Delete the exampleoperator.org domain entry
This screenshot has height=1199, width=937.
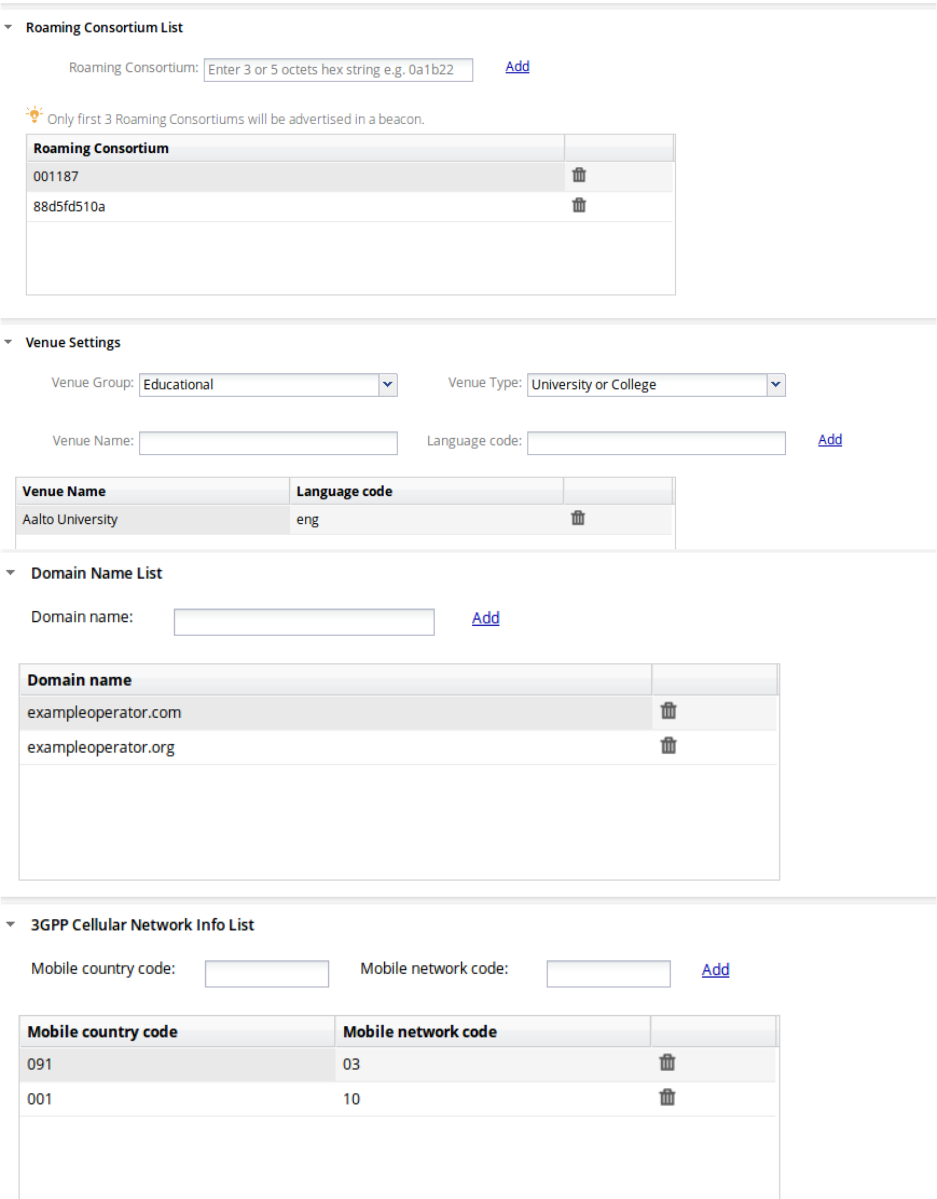pyautogui.click(x=669, y=745)
